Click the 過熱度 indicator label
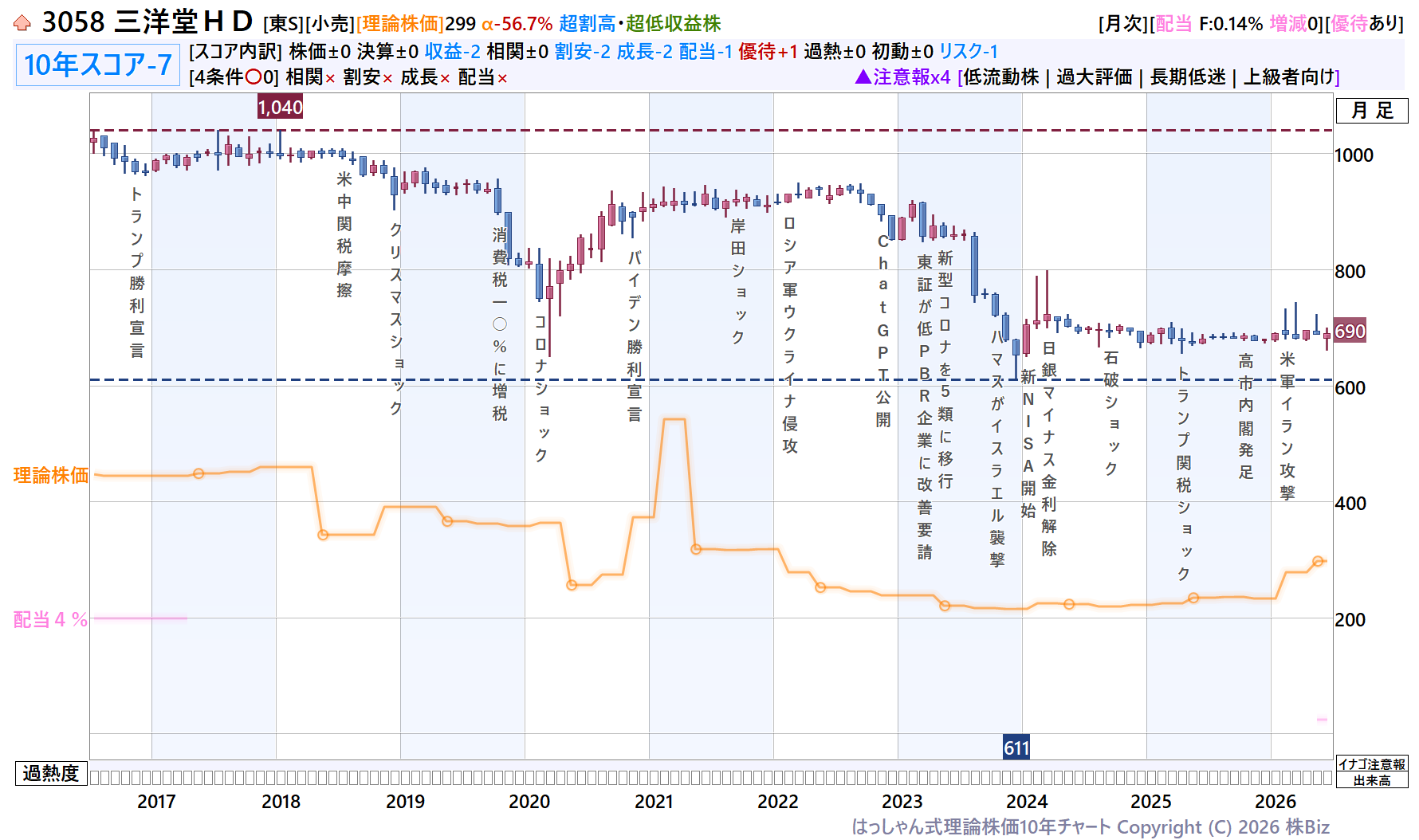This screenshot has width=1419, height=840. tap(51, 773)
